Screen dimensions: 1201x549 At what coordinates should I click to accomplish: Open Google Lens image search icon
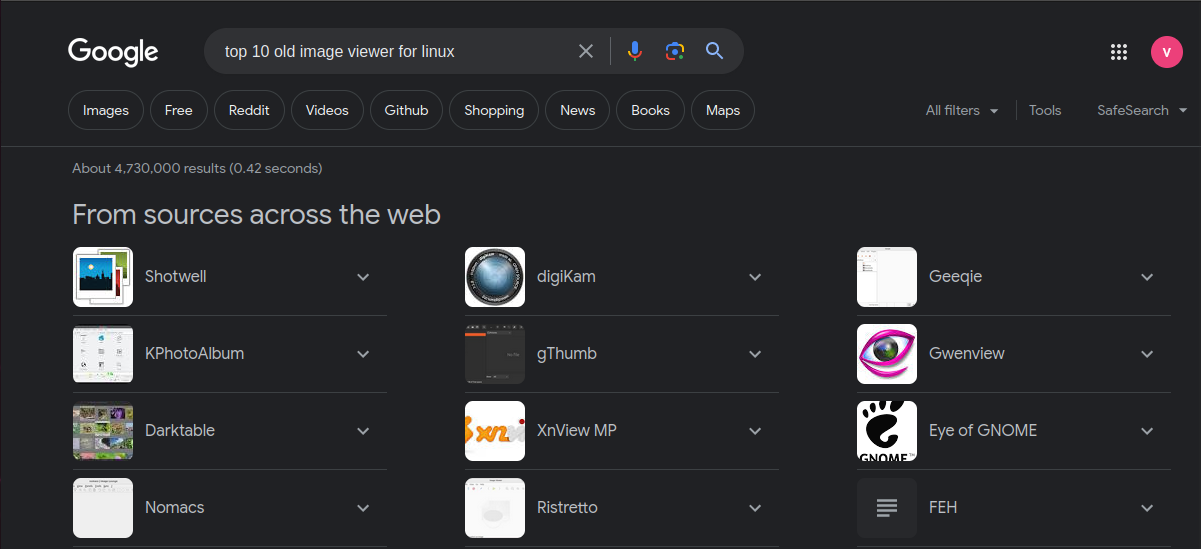[x=674, y=51]
